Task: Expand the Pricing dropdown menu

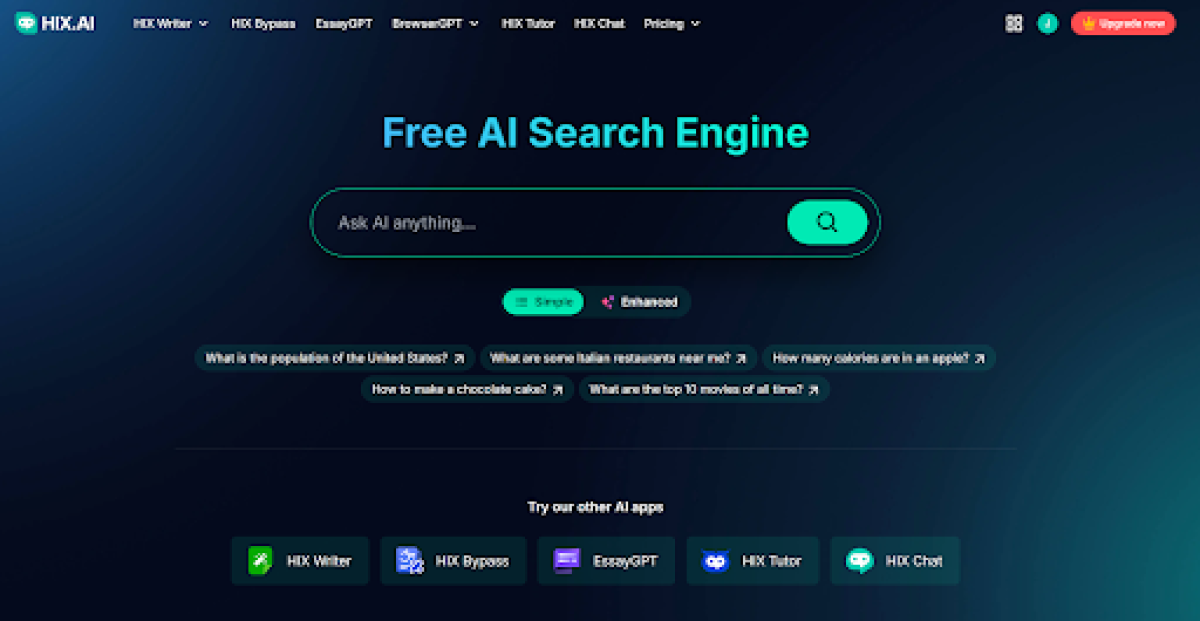Action: 672,23
